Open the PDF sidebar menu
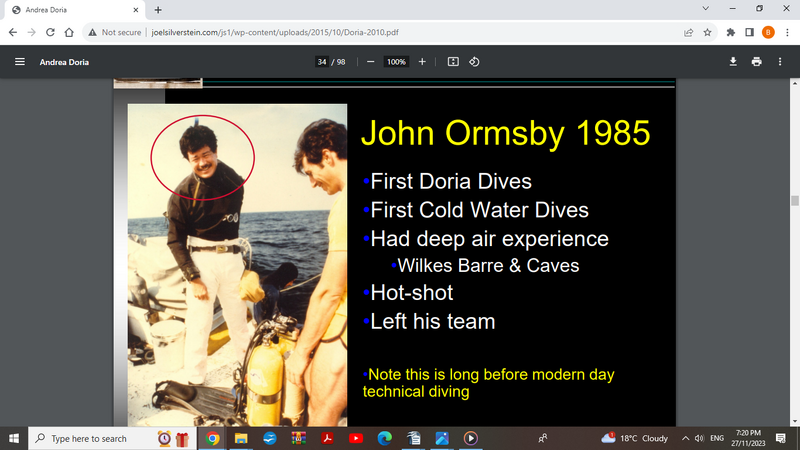 click(x=19, y=61)
